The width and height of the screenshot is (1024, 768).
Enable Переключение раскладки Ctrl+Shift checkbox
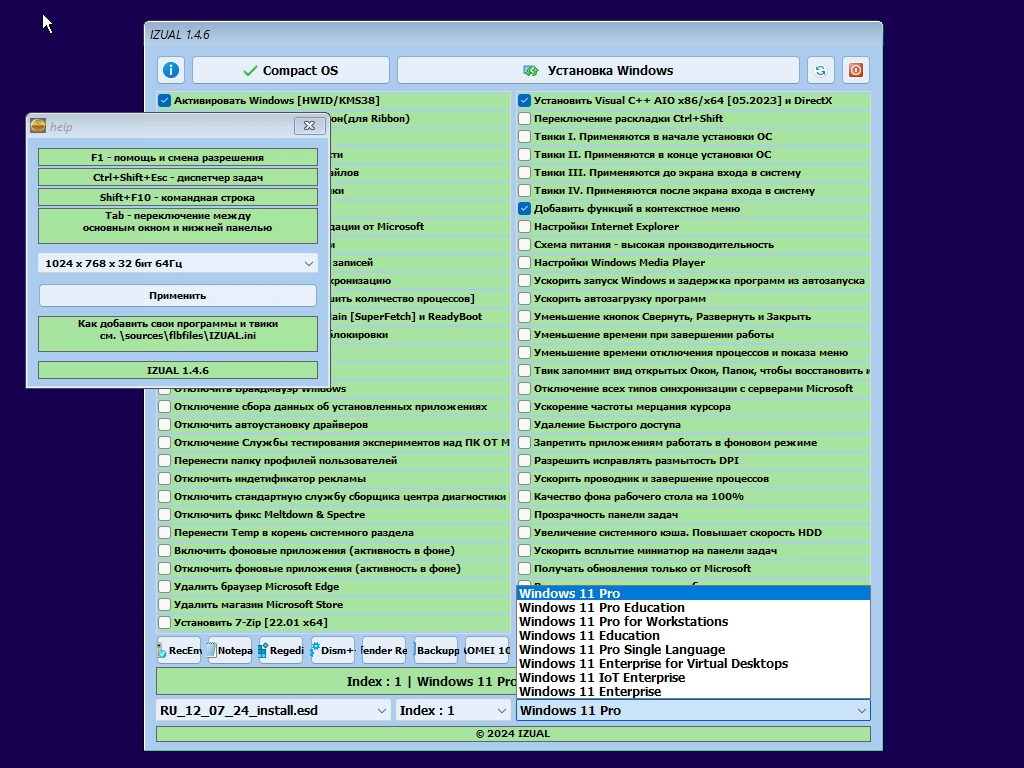pos(524,119)
